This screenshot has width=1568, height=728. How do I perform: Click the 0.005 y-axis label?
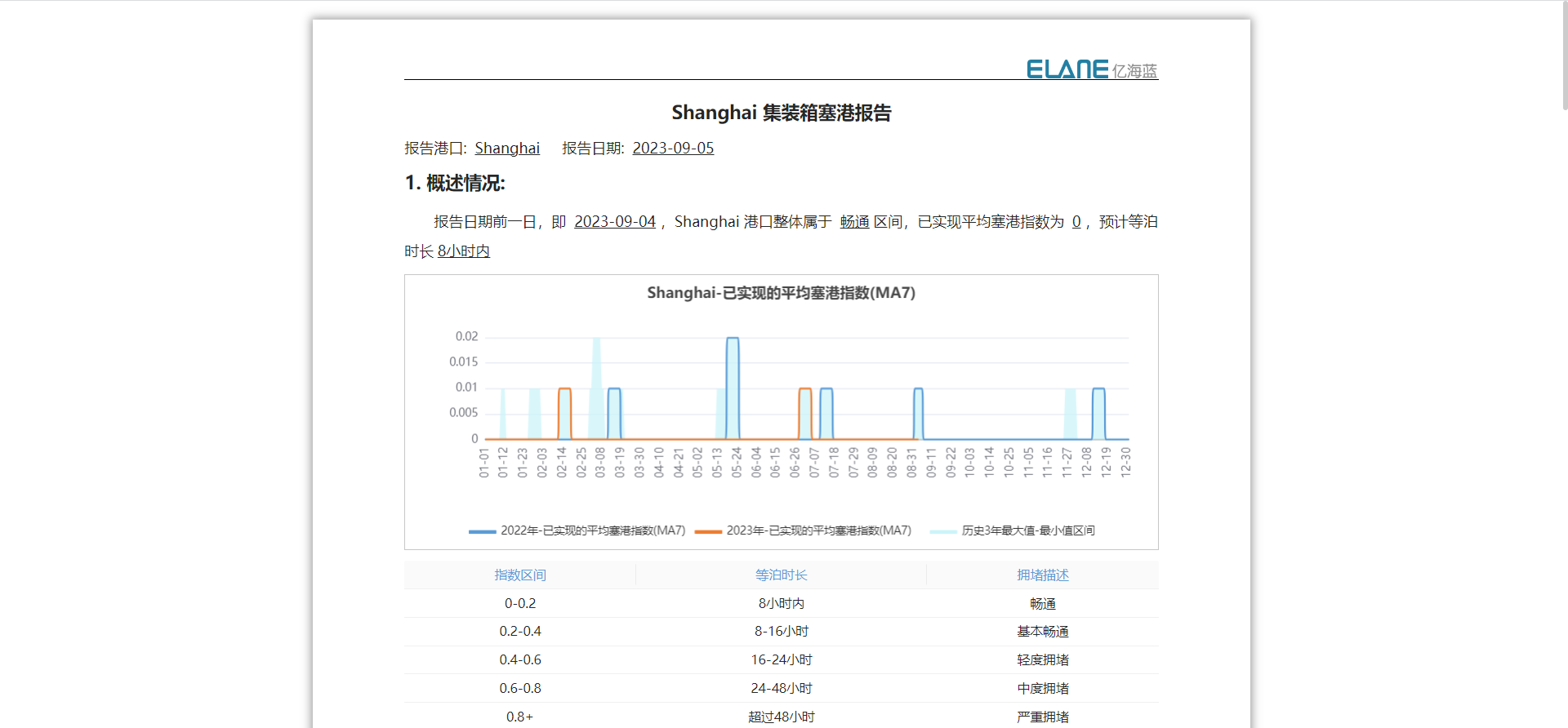463,412
